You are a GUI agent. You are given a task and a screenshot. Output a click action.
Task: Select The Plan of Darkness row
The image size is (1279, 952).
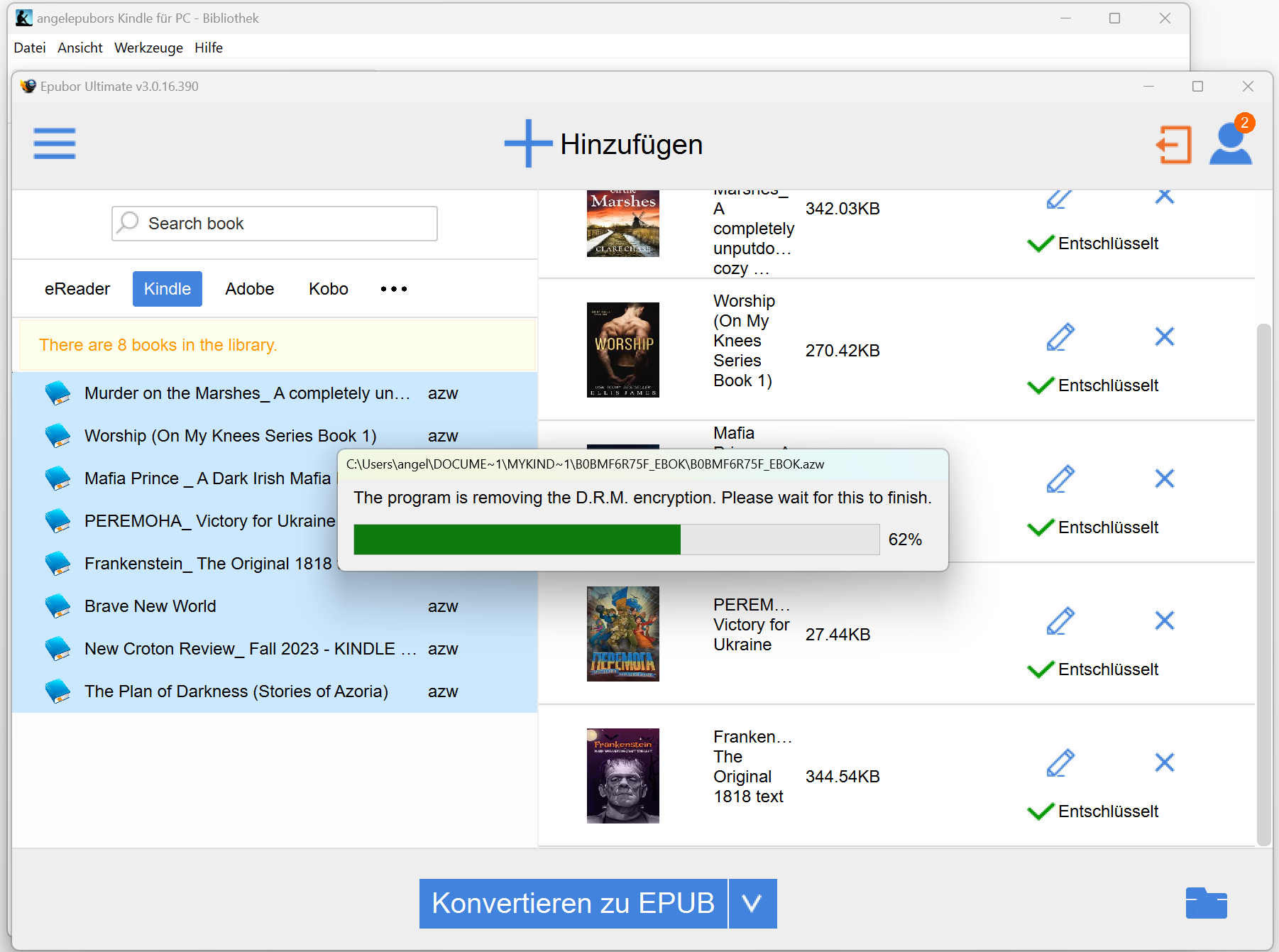coord(275,691)
